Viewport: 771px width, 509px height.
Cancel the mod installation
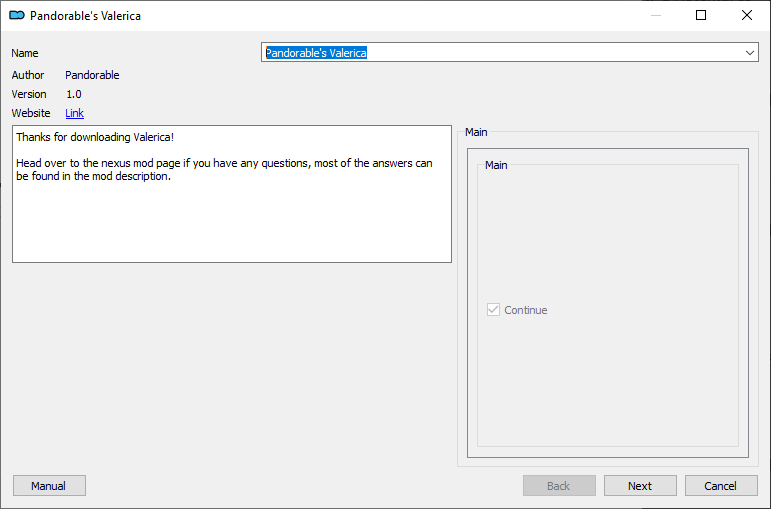tap(721, 486)
